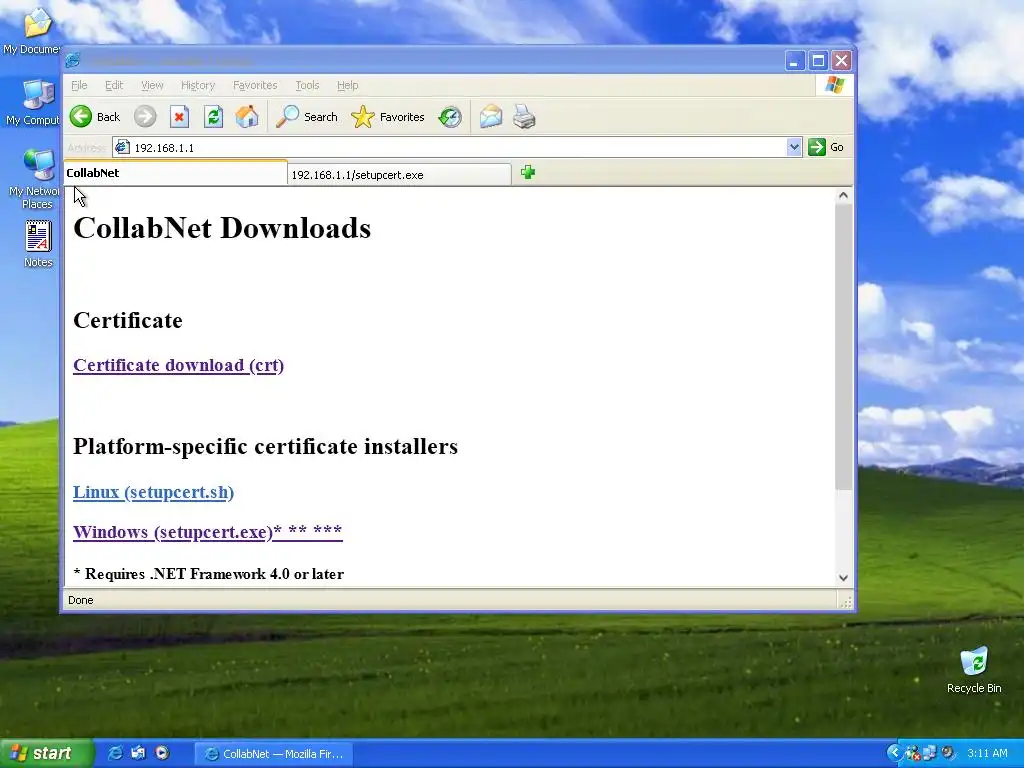Go back using the green Back arrow
The width and height of the screenshot is (1024, 768).
(95, 117)
